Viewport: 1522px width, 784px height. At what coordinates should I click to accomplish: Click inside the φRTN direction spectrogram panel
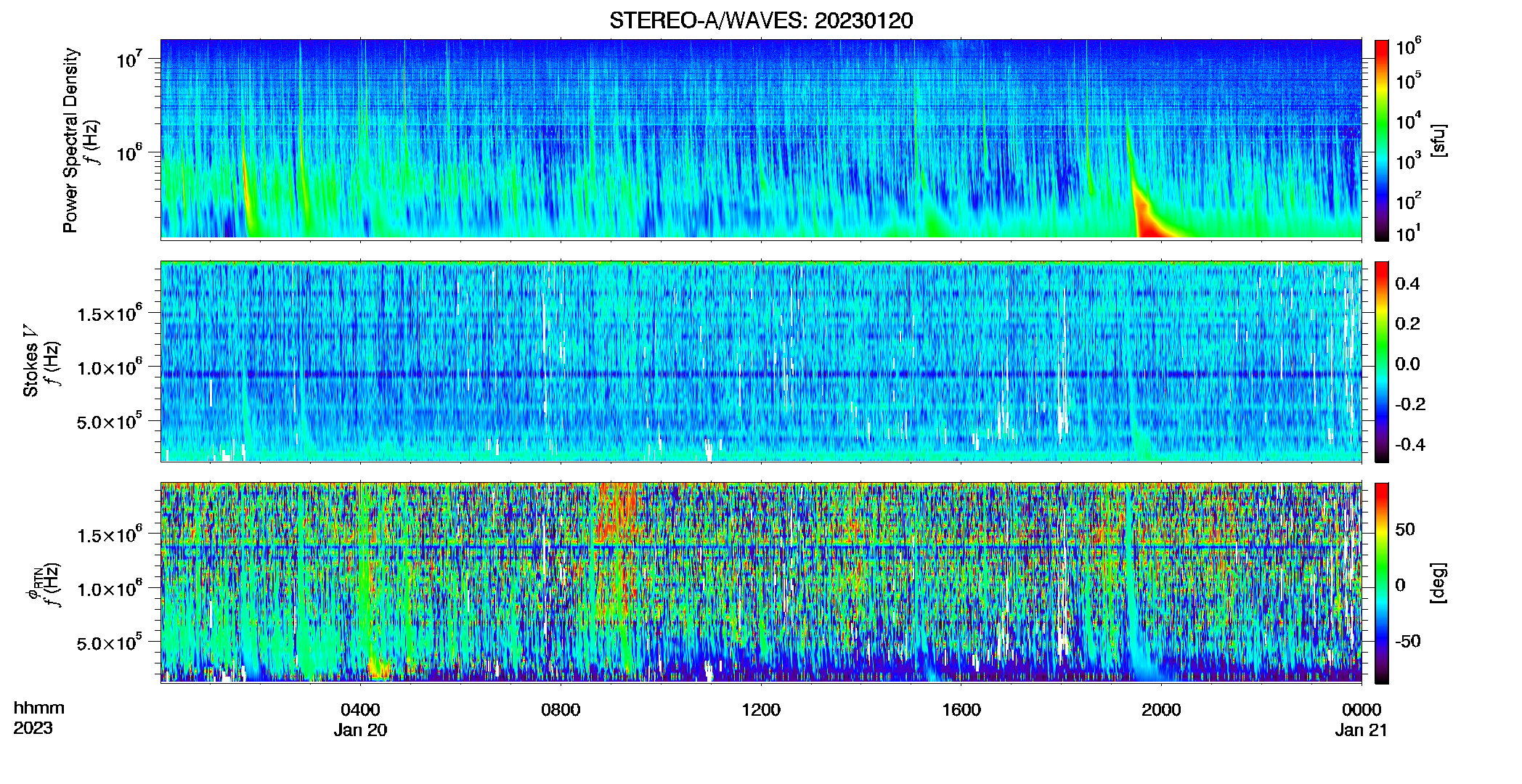761,583
